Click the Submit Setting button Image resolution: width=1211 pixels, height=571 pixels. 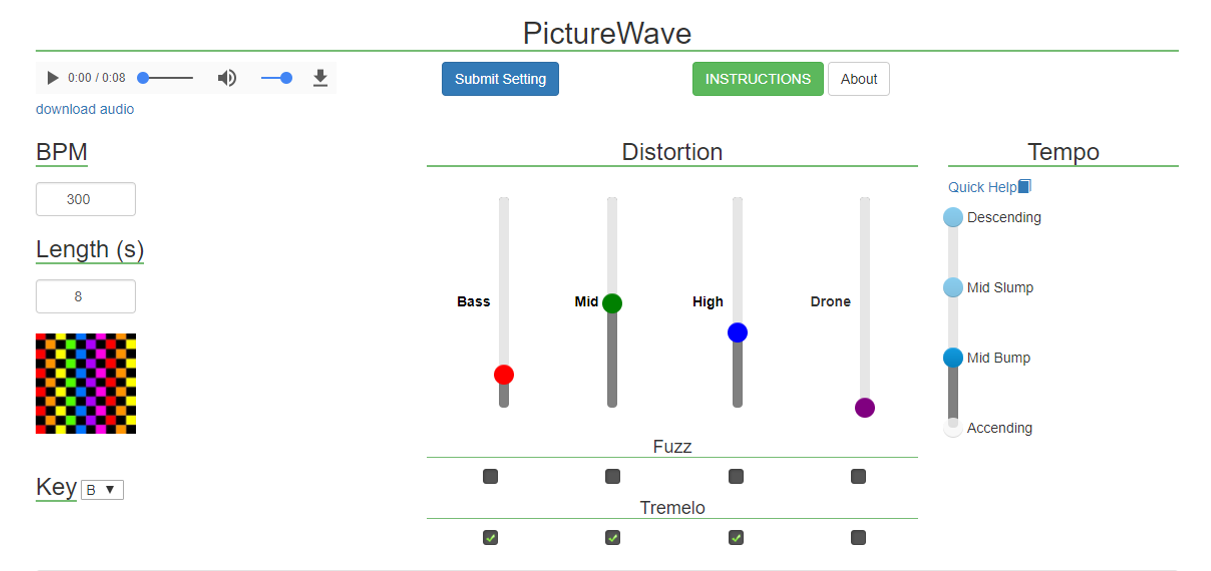[500, 79]
